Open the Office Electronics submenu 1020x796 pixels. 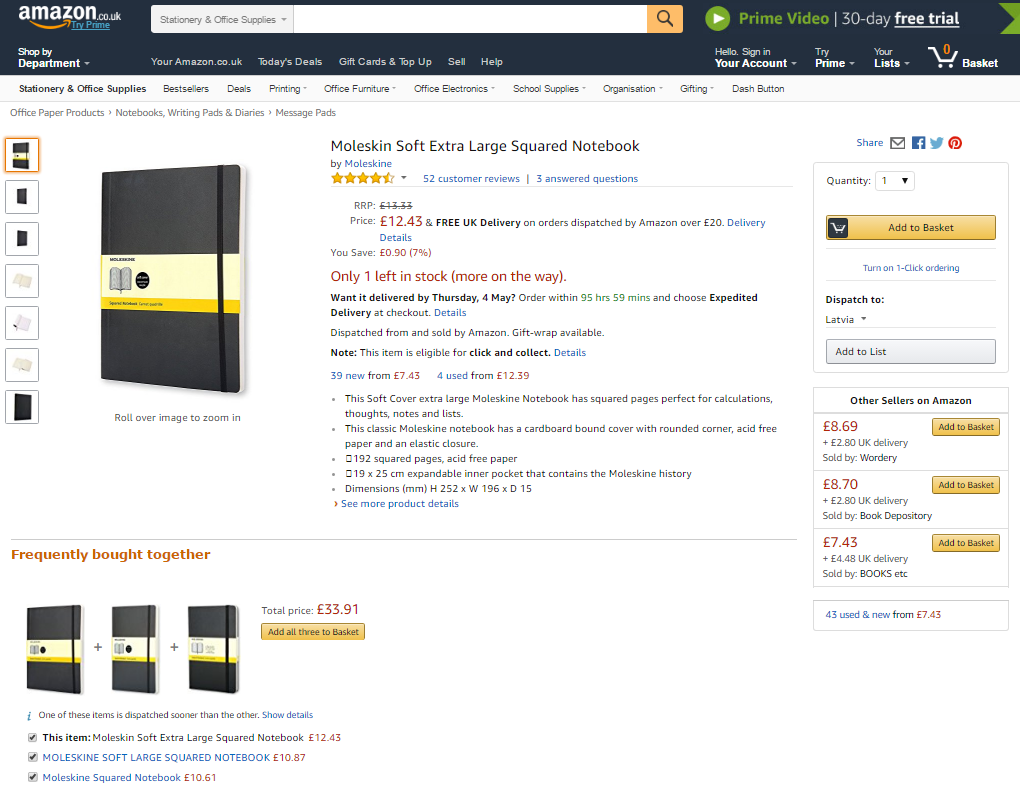(454, 89)
